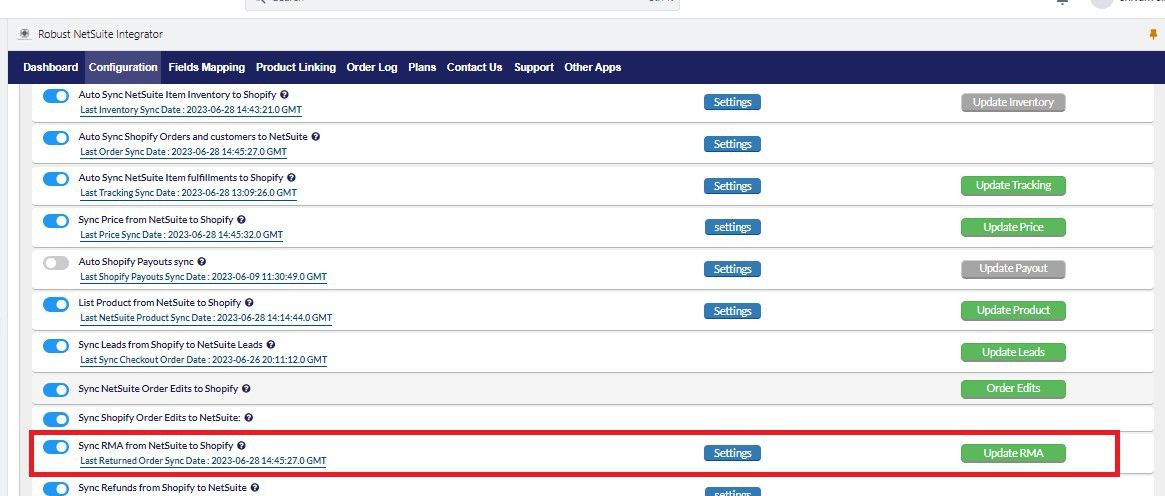Toggle Sync RMA from NetSuite to Shopify

56,447
